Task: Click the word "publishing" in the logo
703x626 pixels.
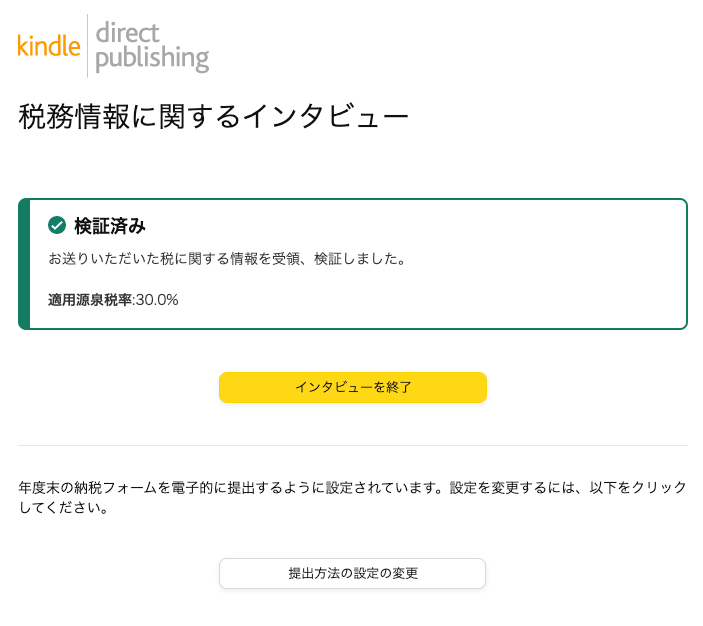Action: click(x=152, y=58)
